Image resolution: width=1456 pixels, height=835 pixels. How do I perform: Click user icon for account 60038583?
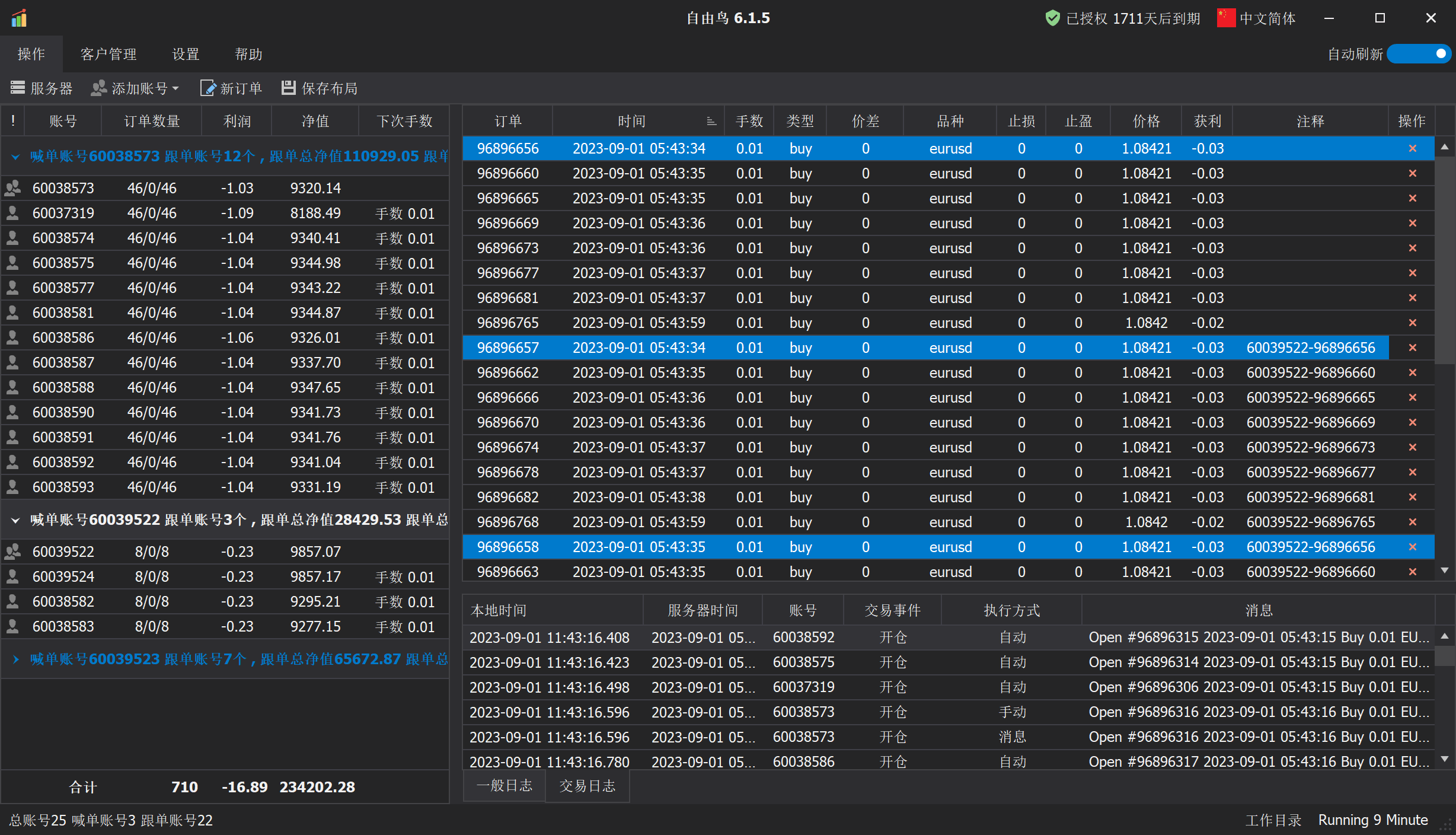(12, 626)
